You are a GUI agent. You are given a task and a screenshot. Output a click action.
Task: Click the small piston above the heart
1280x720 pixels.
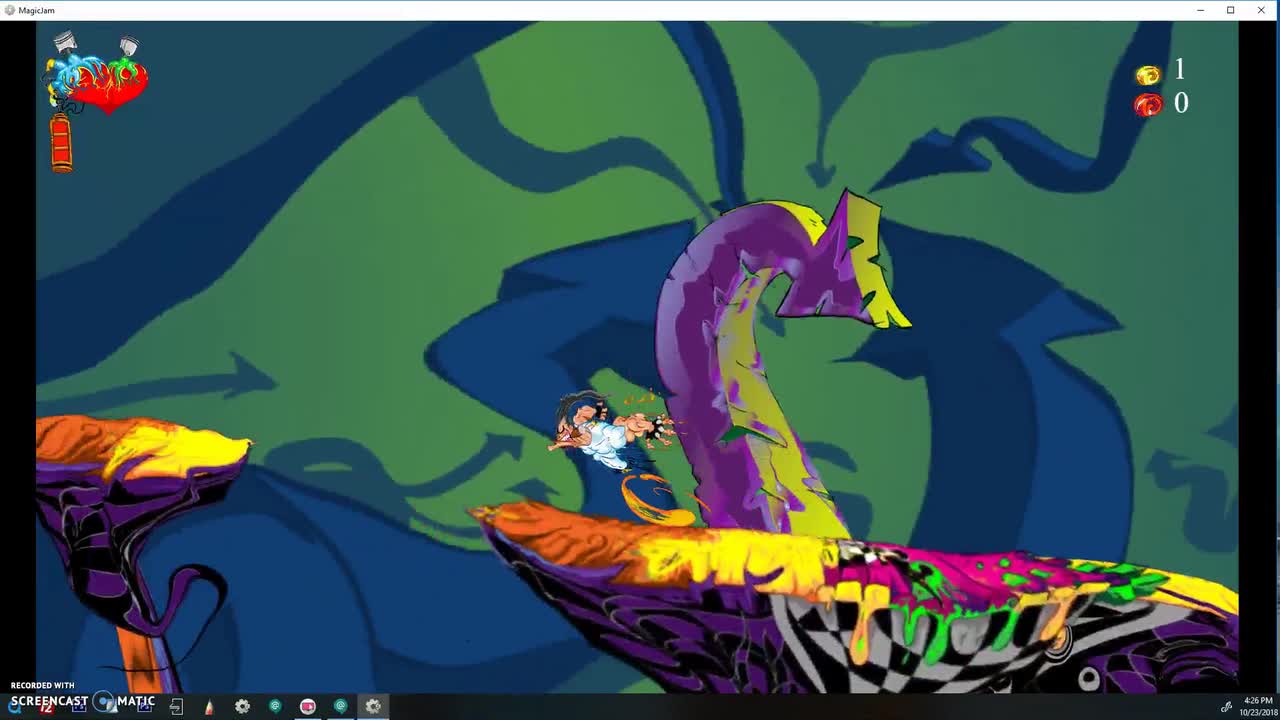(129, 46)
